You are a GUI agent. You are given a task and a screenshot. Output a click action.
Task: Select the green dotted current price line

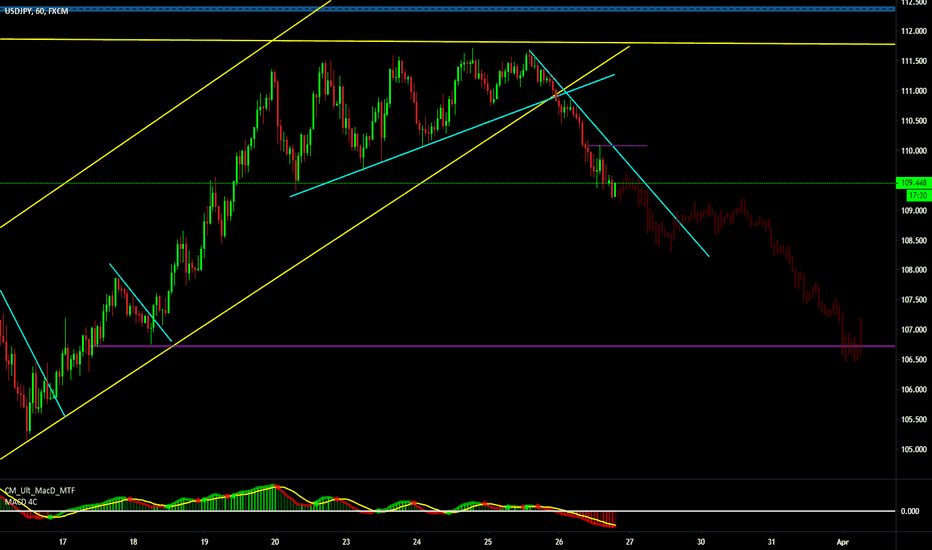448,183
